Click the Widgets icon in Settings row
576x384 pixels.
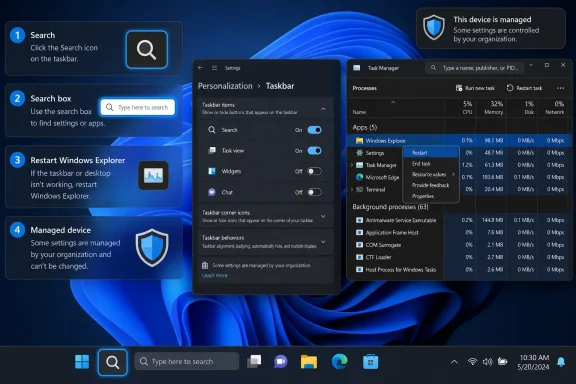click(x=212, y=171)
